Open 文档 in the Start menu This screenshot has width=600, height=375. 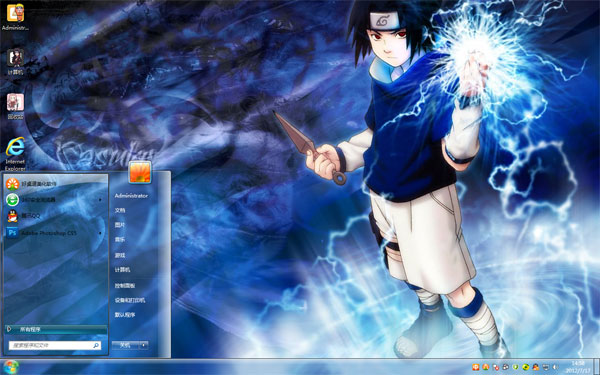[x=120, y=210]
